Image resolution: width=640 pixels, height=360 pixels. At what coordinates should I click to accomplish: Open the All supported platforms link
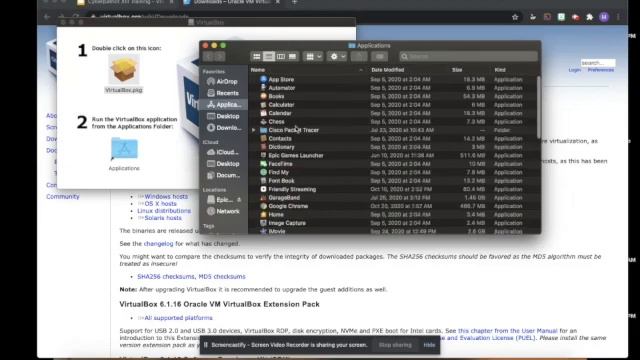coord(178,318)
